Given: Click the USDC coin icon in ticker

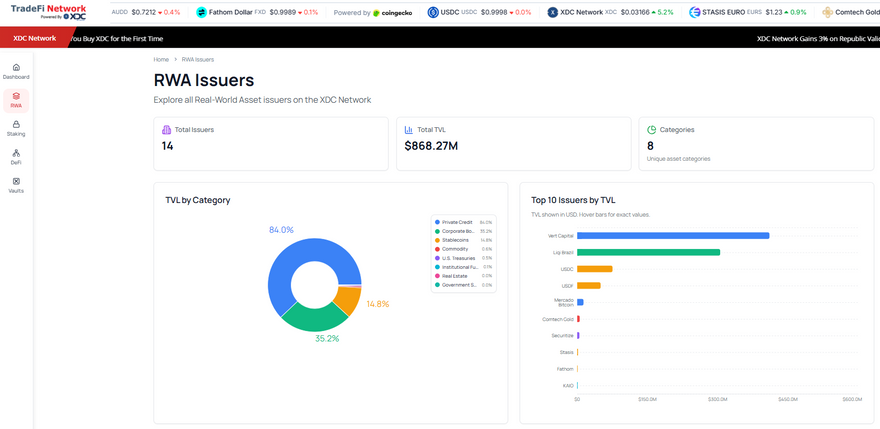Looking at the screenshot, I should pyautogui.click(x=433, y=12).
